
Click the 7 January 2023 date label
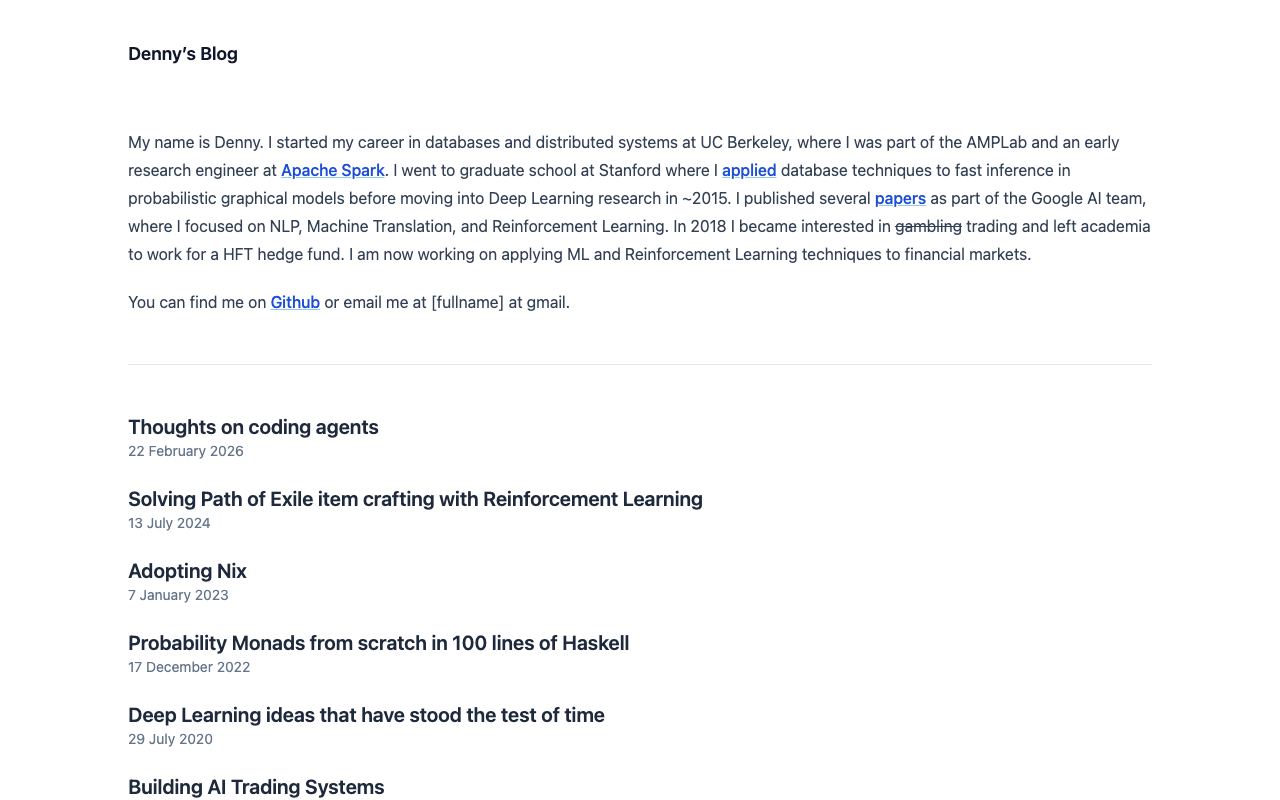[x=178, y=595]
